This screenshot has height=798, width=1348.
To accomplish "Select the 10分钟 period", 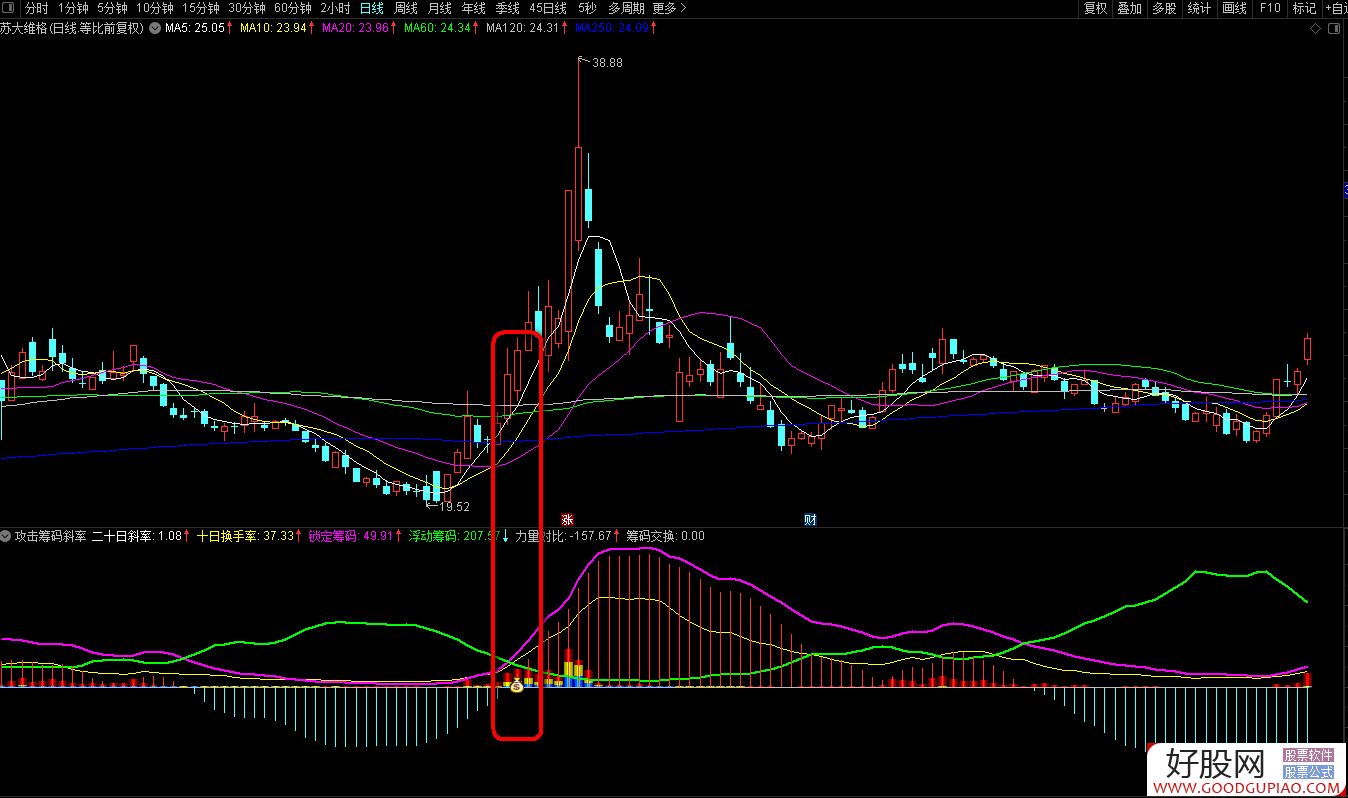I will 155,8.
